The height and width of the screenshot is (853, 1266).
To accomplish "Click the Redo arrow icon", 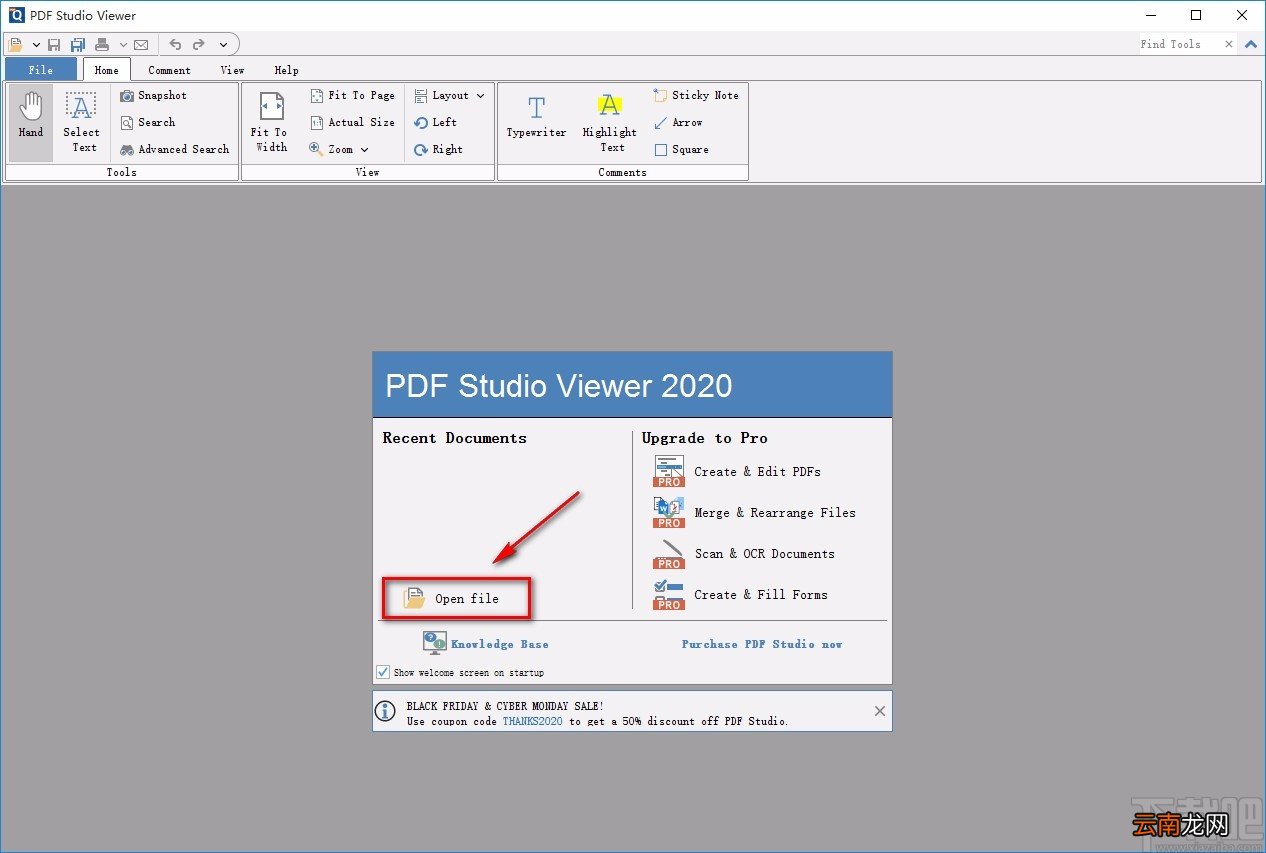I will [x=199, y=44].
